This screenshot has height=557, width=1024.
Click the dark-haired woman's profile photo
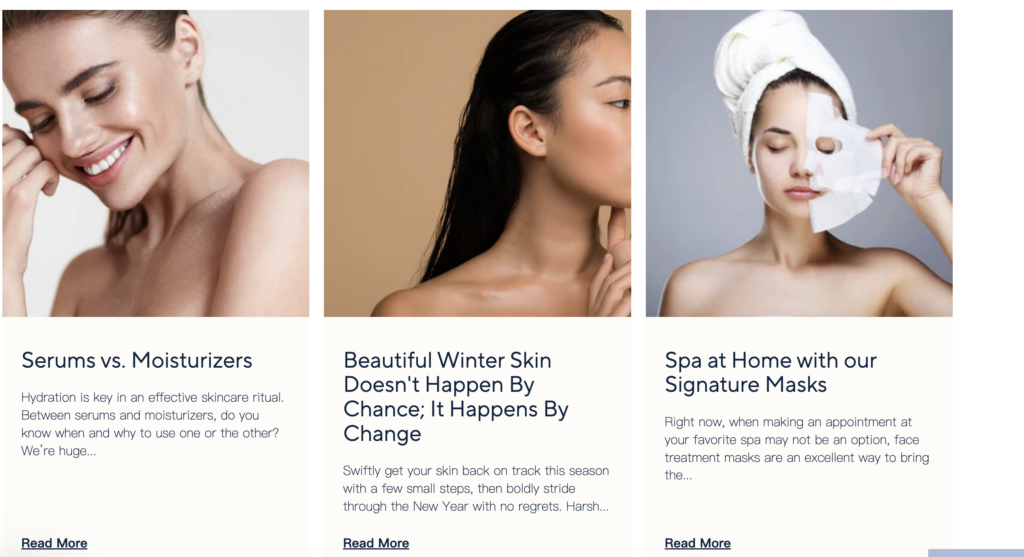pos(477,163)
